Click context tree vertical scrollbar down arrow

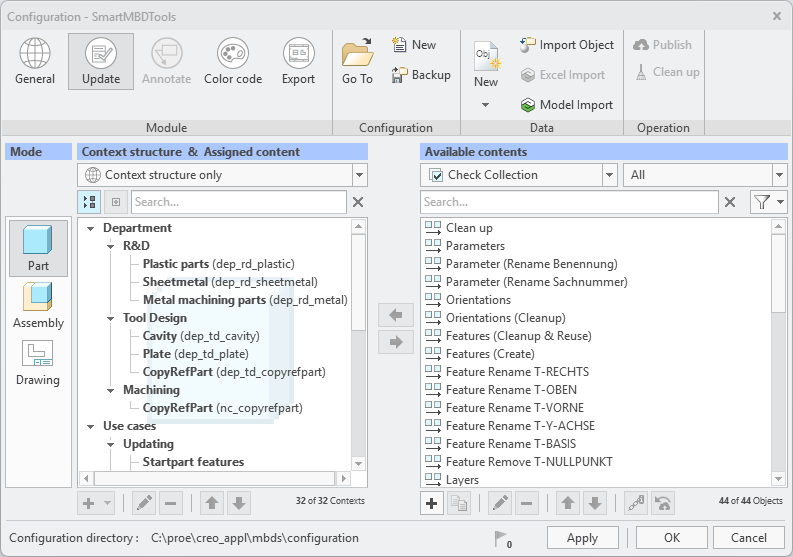359,463
